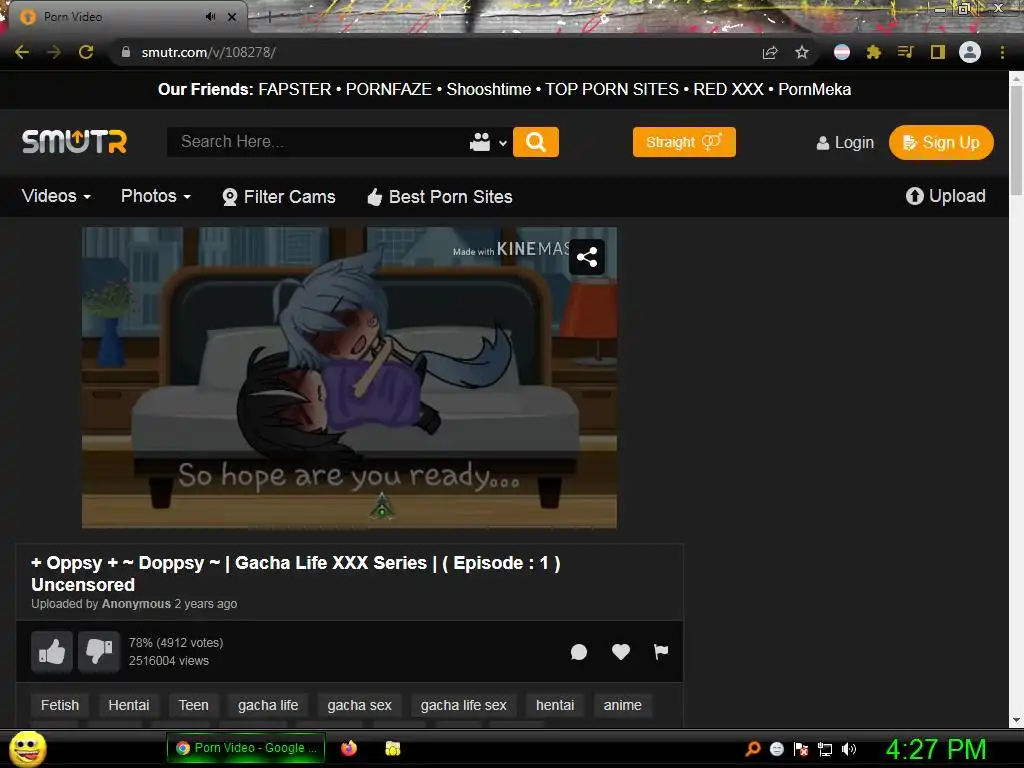
Task: Click the orange search magnifier button
Action: pyautogui.click(x=536, y=142)
